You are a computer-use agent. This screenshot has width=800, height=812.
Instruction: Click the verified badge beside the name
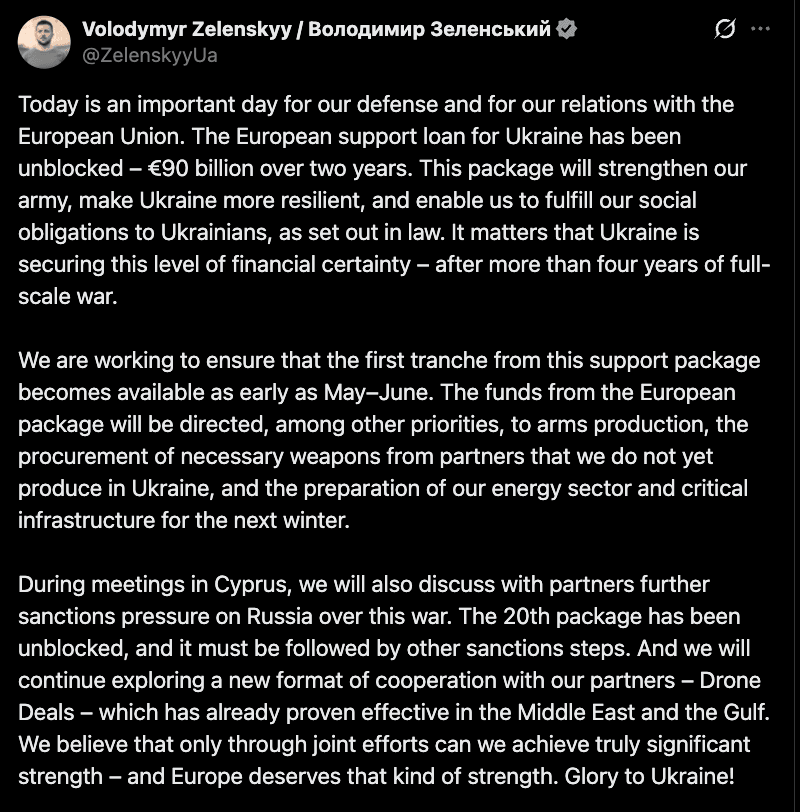566,30
